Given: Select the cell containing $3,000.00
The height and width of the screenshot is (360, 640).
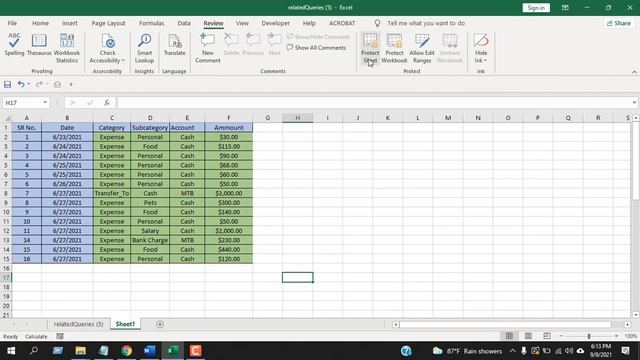Looking at the screenshot, I should (x=229, y=193).
